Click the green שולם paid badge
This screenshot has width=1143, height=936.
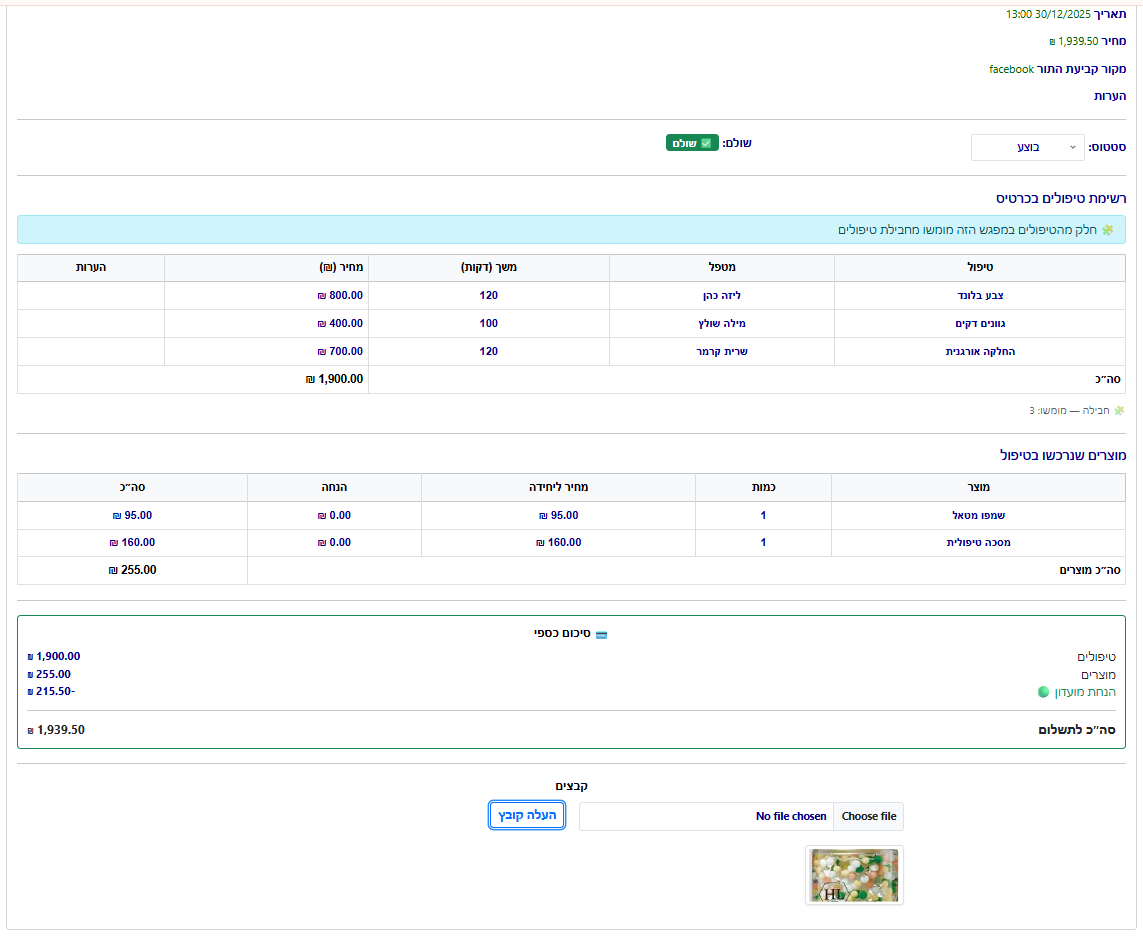(x=692, y=143)
